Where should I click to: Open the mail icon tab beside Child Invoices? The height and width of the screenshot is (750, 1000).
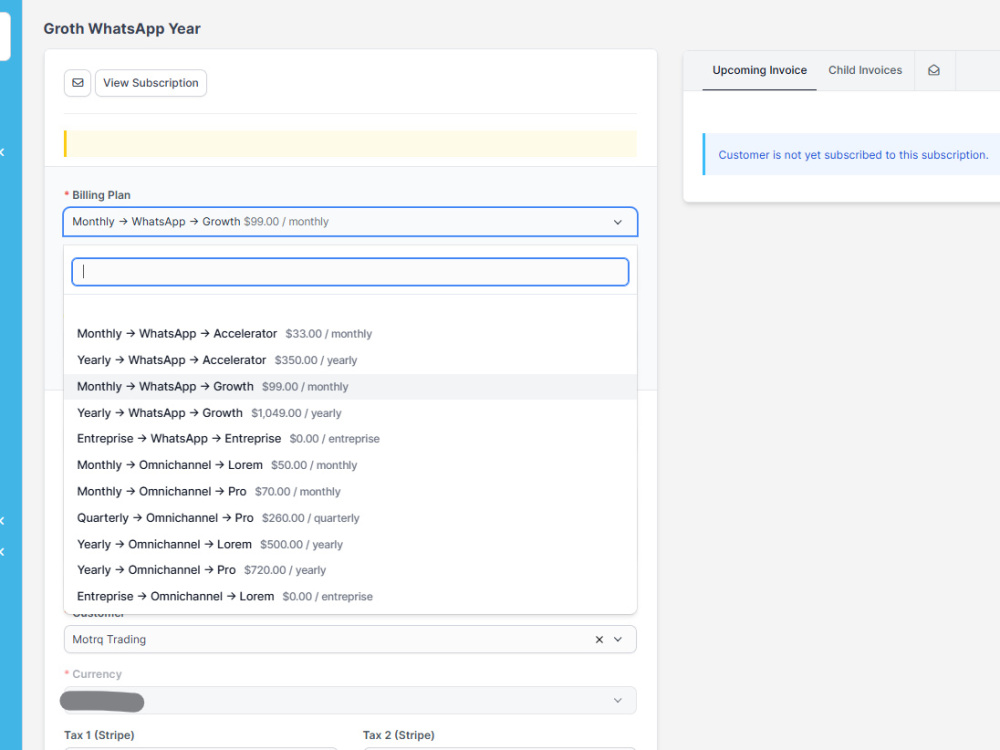coord(934,70)
